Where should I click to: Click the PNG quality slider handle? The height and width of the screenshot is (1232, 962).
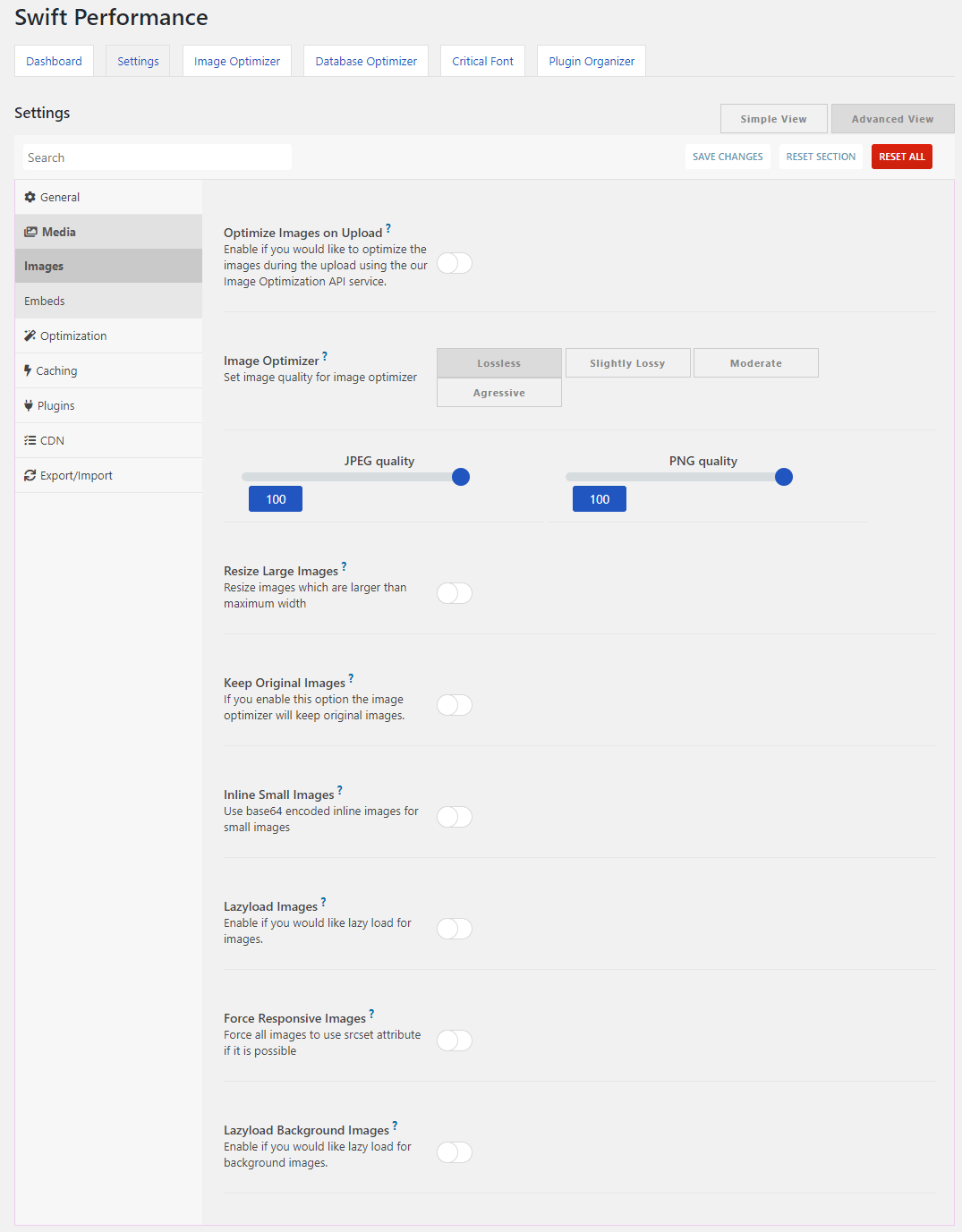pyautogui.click(x=784, y=477)
